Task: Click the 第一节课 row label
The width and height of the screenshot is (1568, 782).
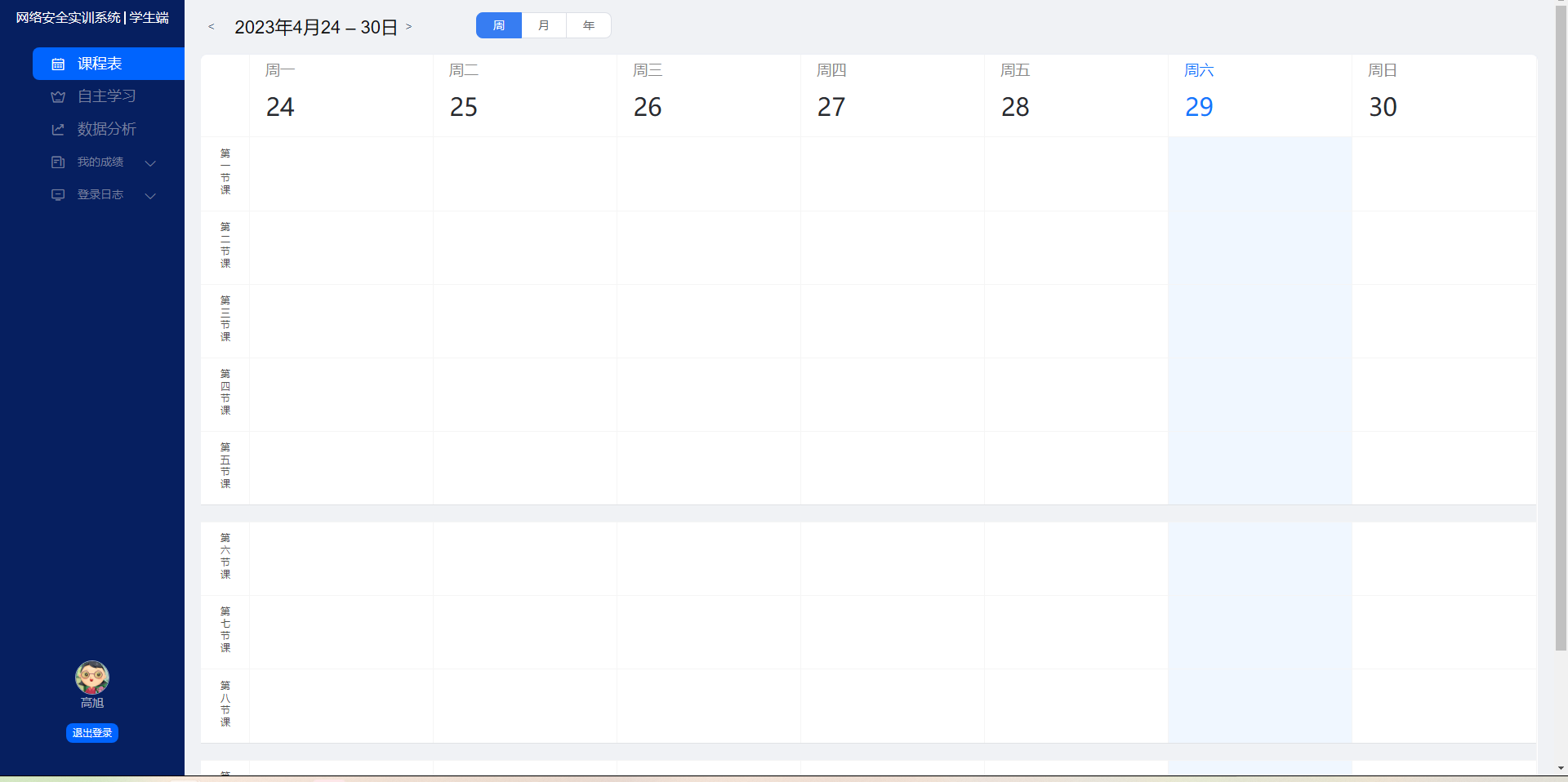Action: 225,172
